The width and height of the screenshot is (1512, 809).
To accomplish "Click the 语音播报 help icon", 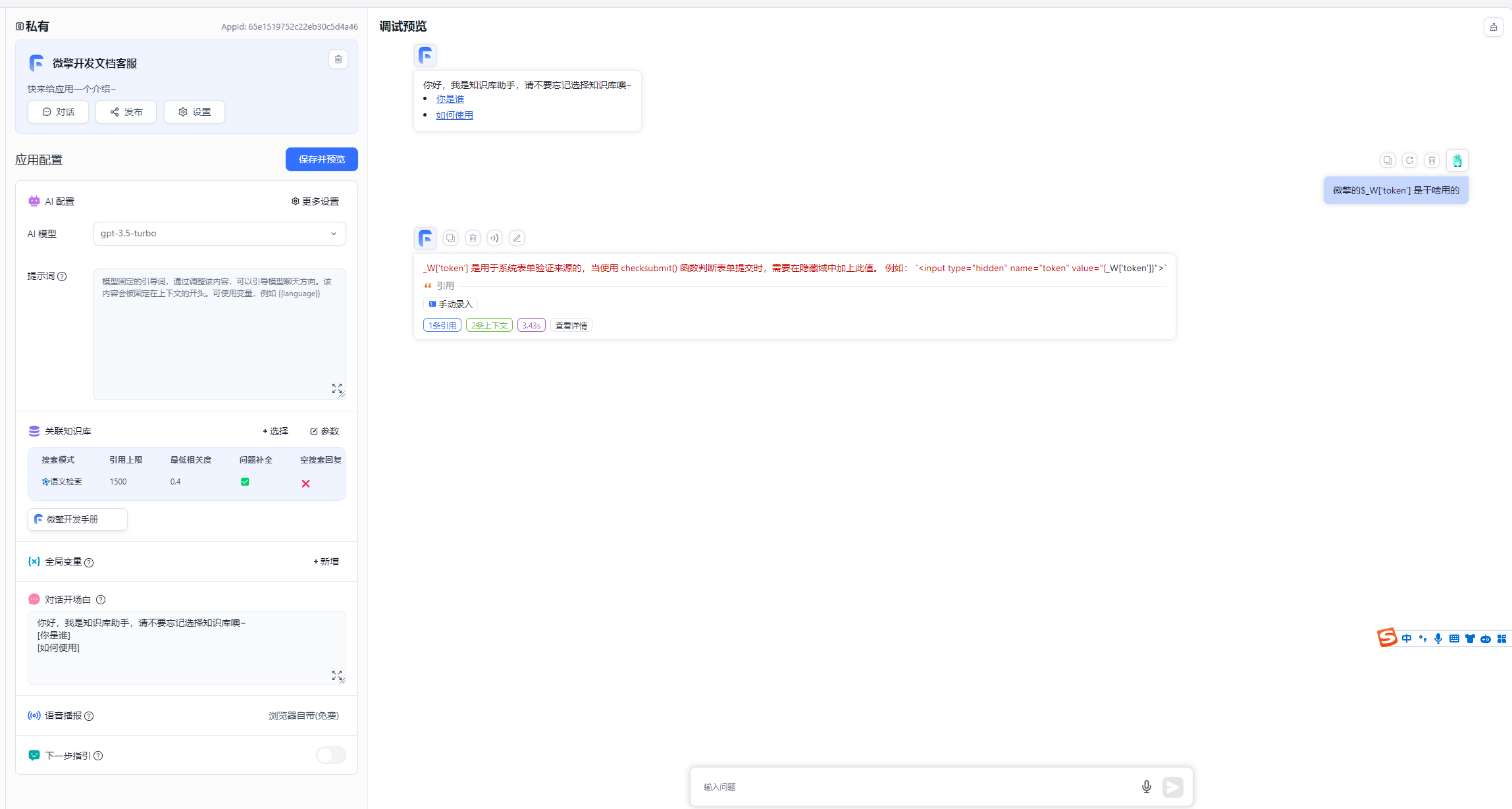I will tap(89, 716).
